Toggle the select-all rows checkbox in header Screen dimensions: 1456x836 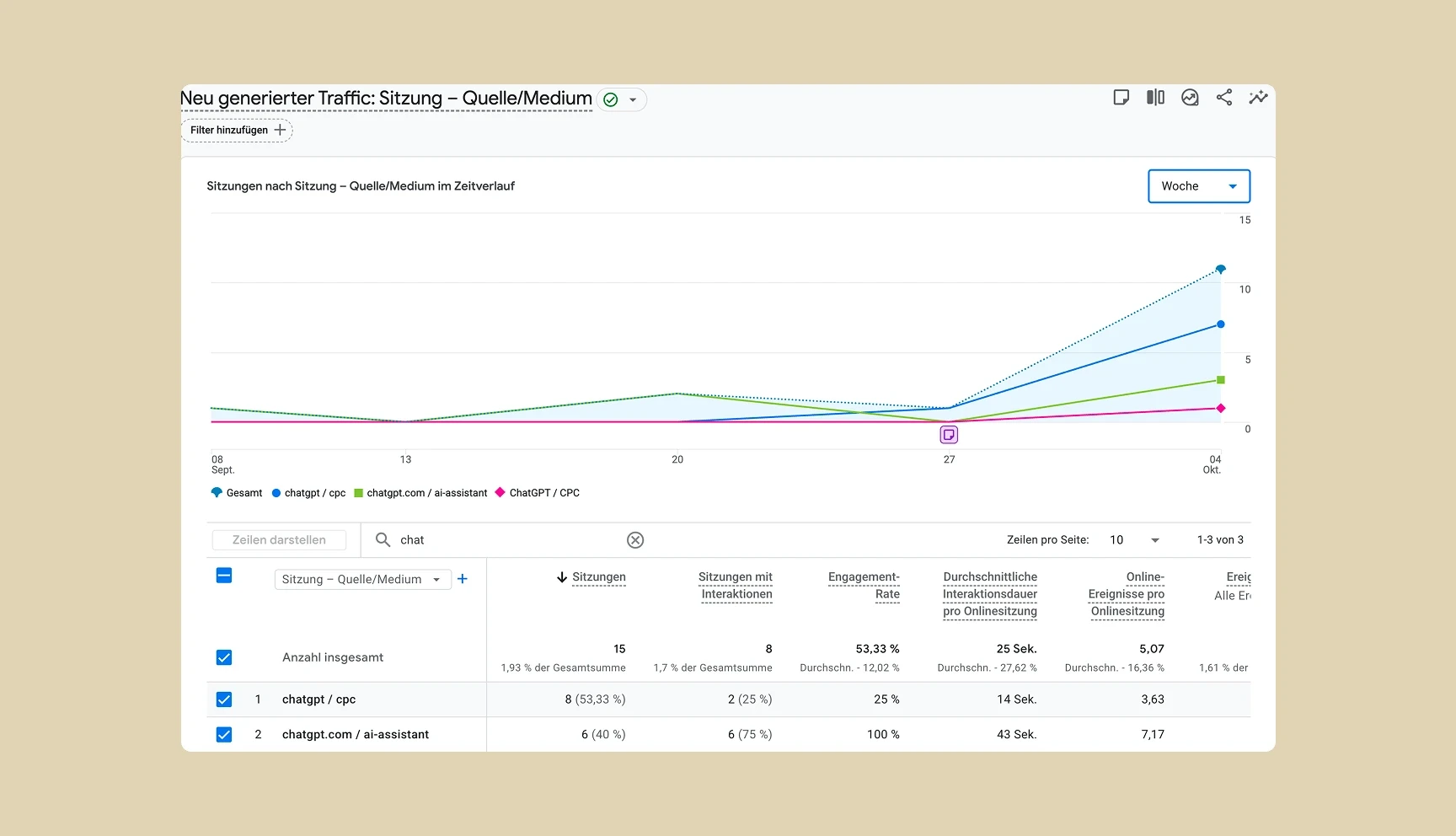224,576
